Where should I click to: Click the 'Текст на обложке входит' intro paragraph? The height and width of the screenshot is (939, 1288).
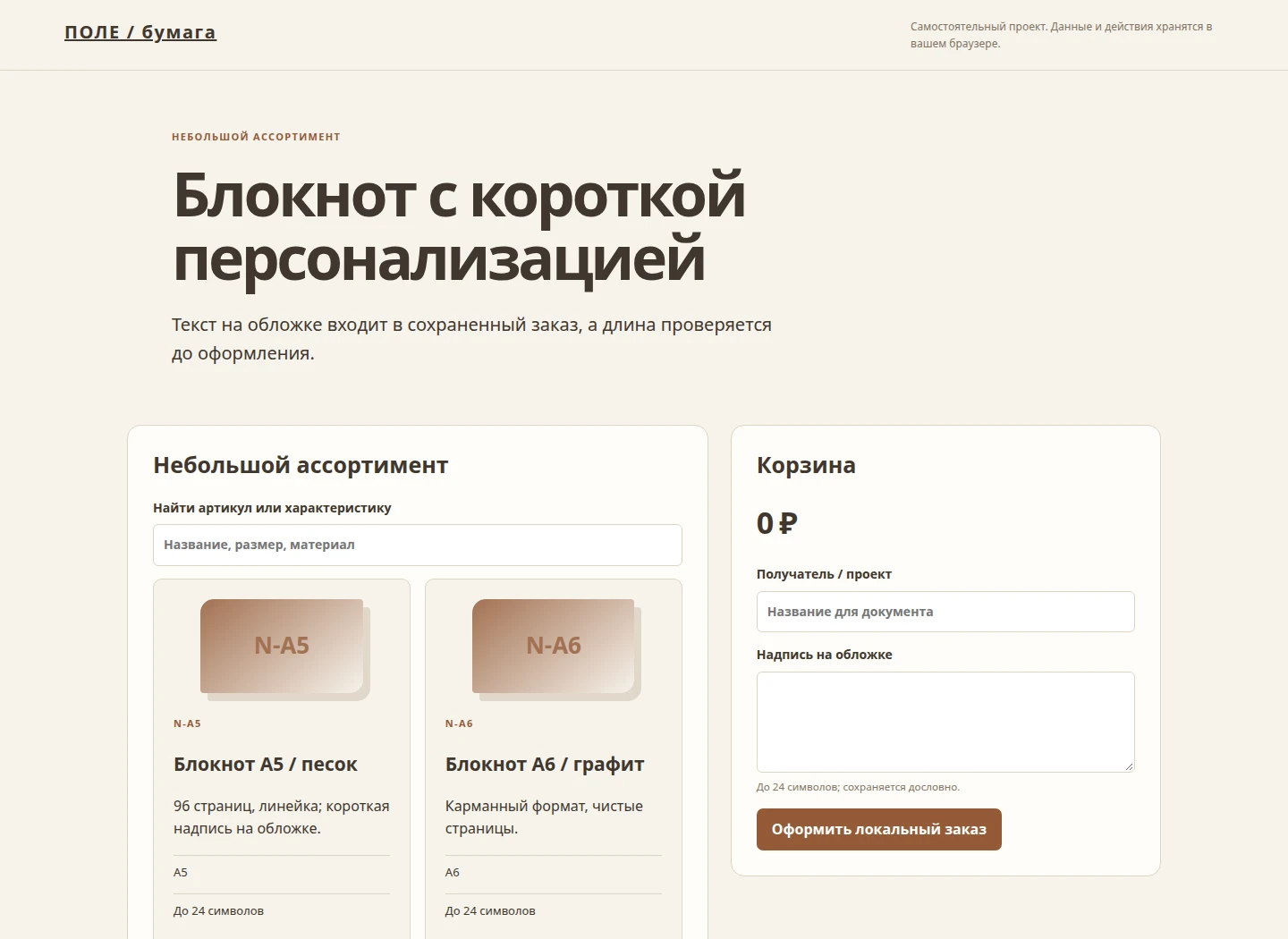click(471, 339)
